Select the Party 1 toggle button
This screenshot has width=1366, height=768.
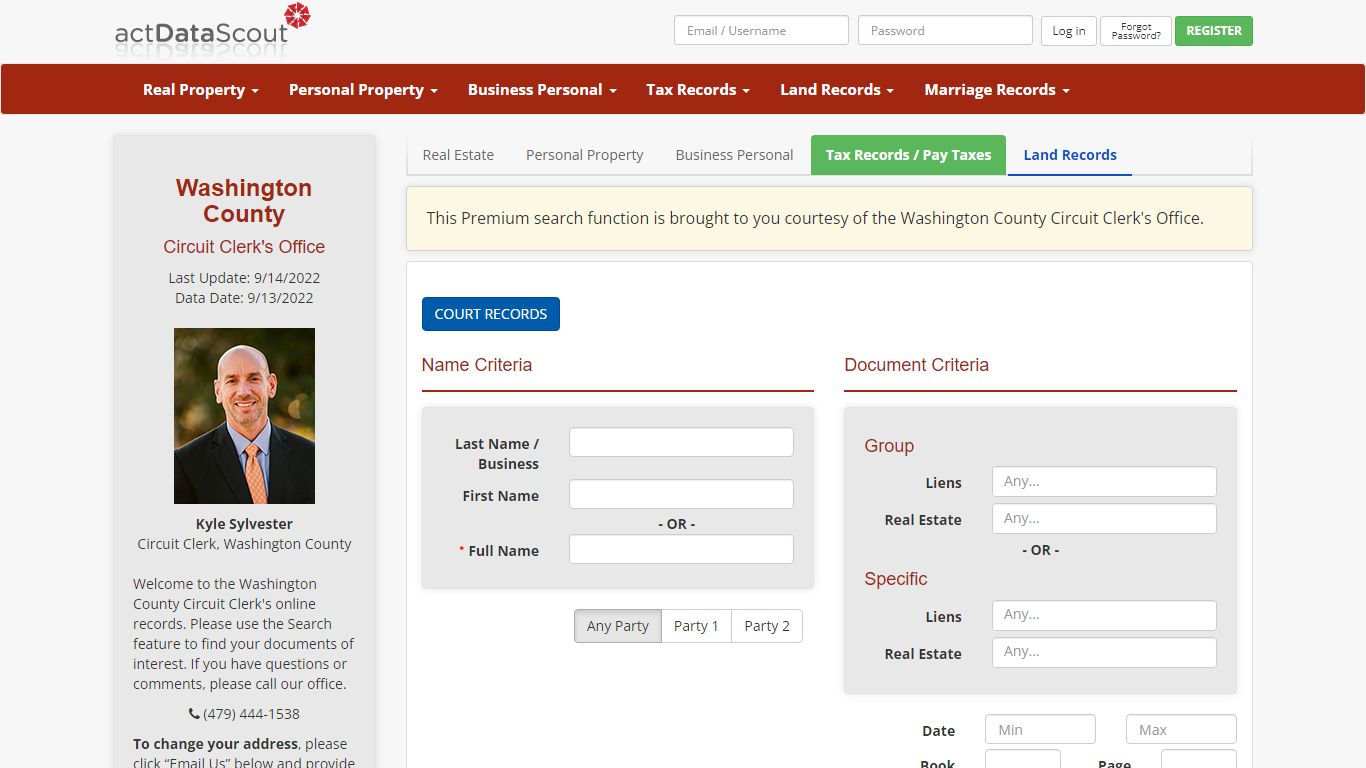[696, 626]
